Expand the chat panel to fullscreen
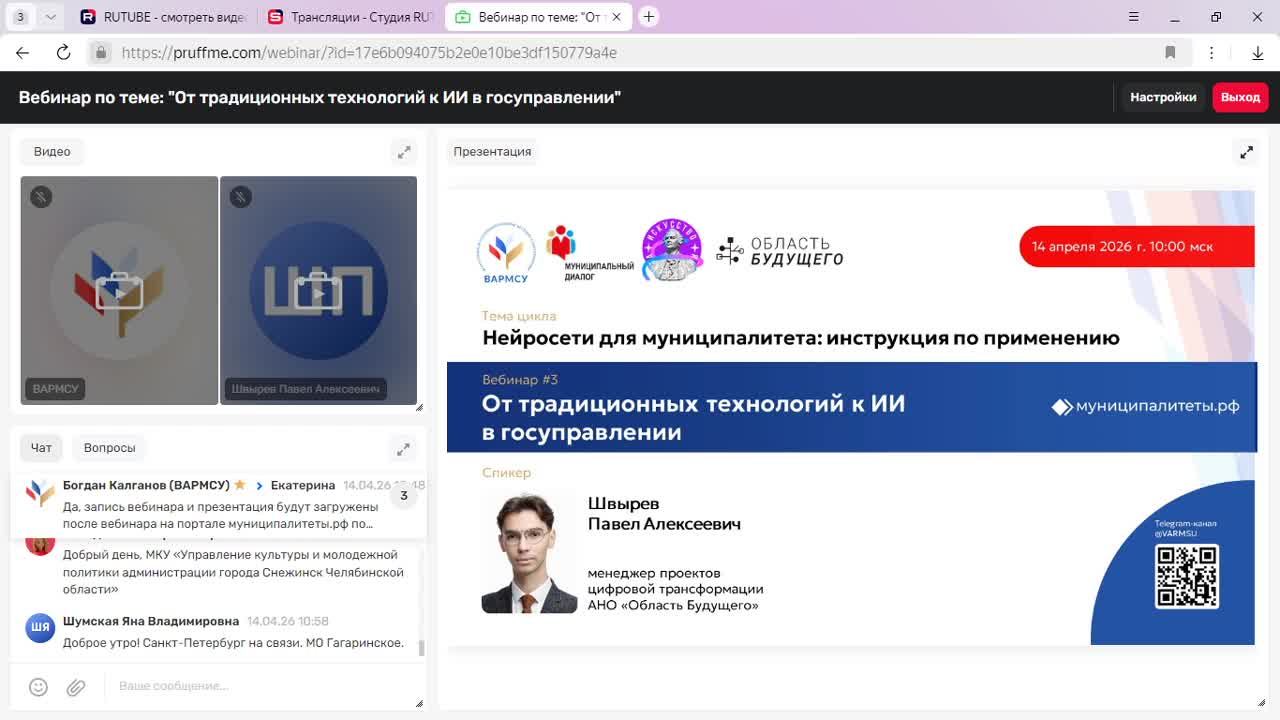Image resolution: width=1280 pixels, height=720 pixels. click(x=403, y=448)
